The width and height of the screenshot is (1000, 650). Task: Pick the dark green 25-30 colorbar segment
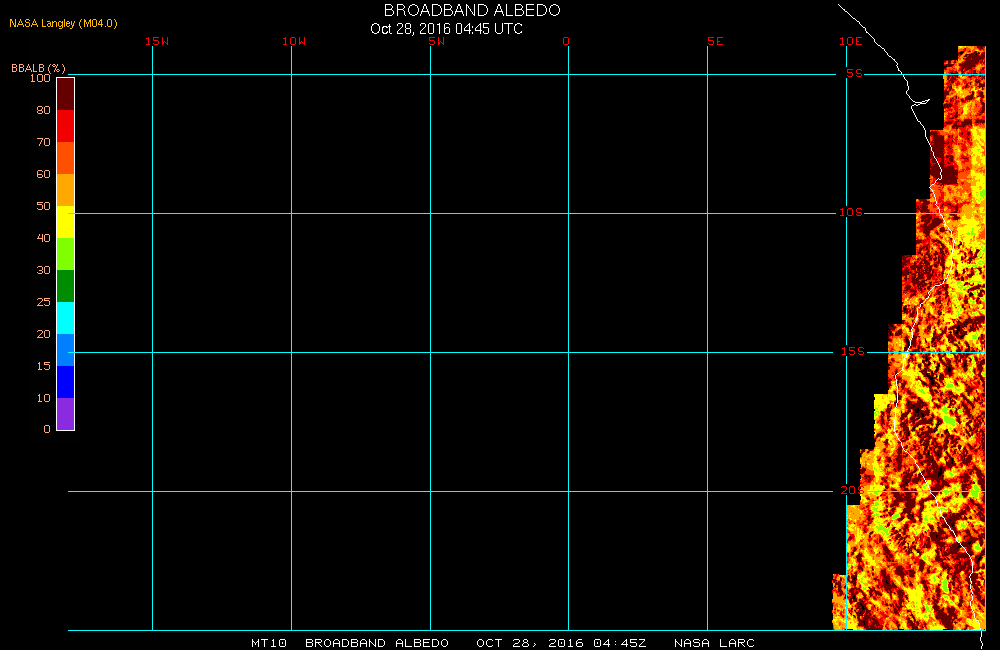66,286
